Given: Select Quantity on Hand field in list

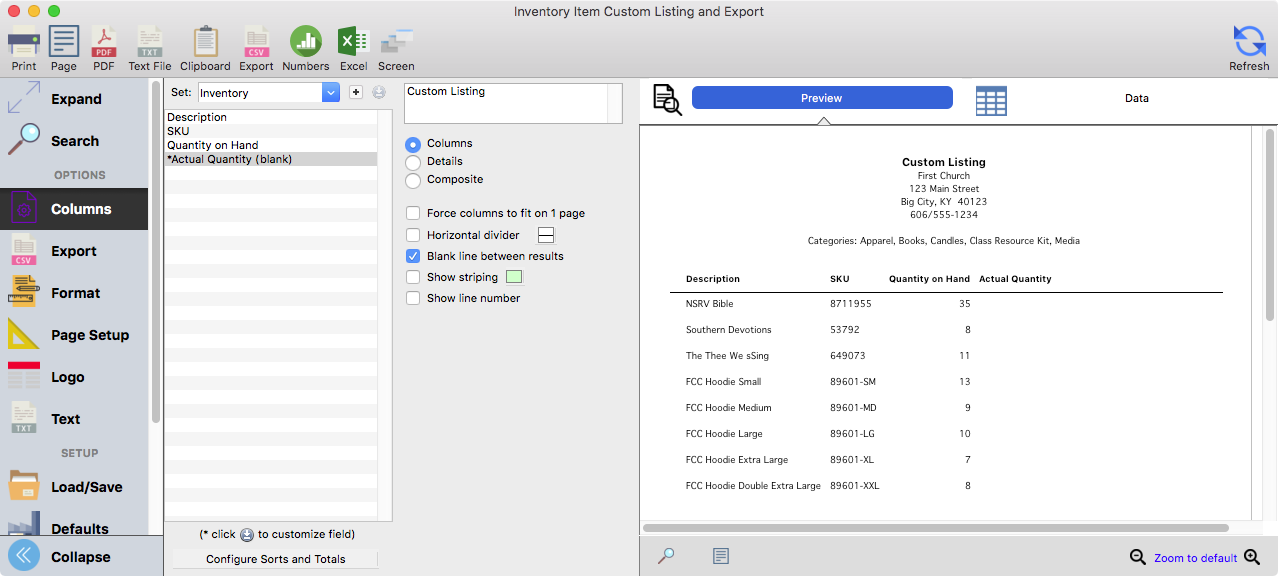Looking at the screenshot, I should [213, 145].
